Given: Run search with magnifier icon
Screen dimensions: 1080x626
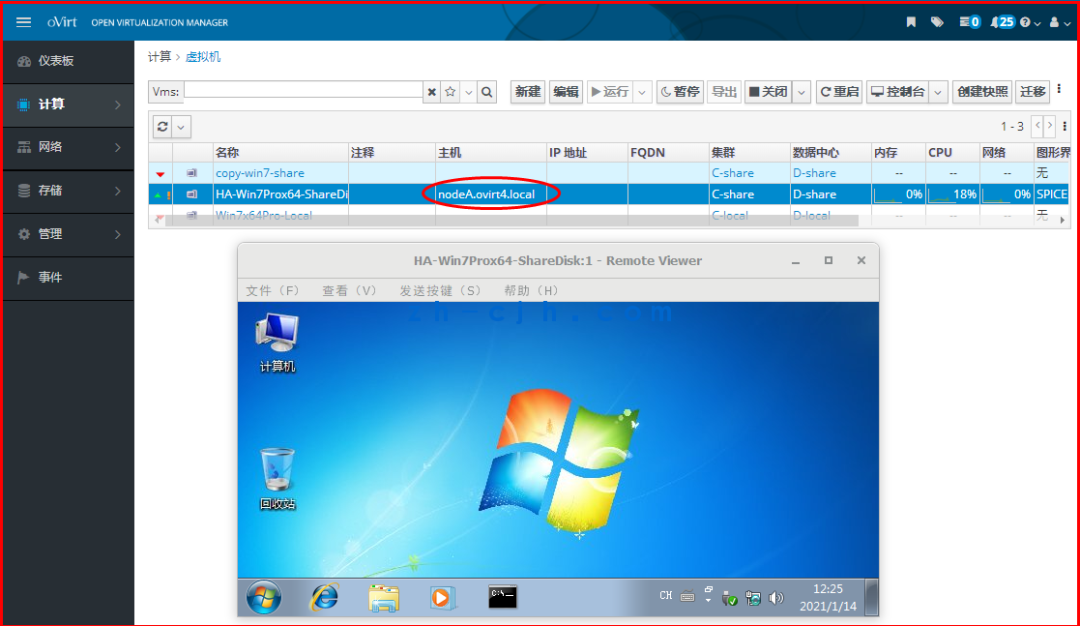Looking at the screenshot, I should 487,92.
